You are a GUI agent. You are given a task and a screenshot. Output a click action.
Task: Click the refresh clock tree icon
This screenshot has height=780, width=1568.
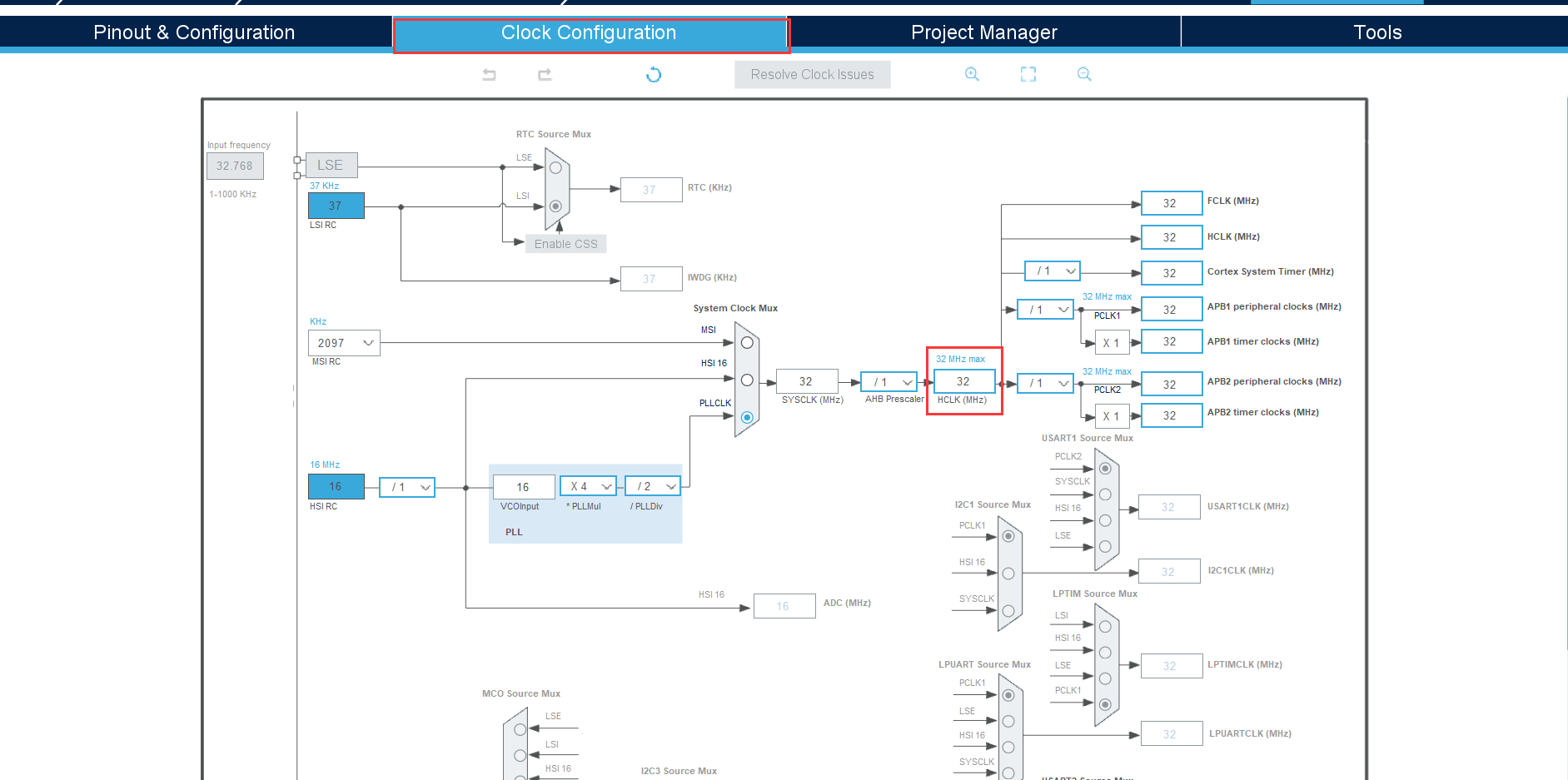[x=654, y=75]
